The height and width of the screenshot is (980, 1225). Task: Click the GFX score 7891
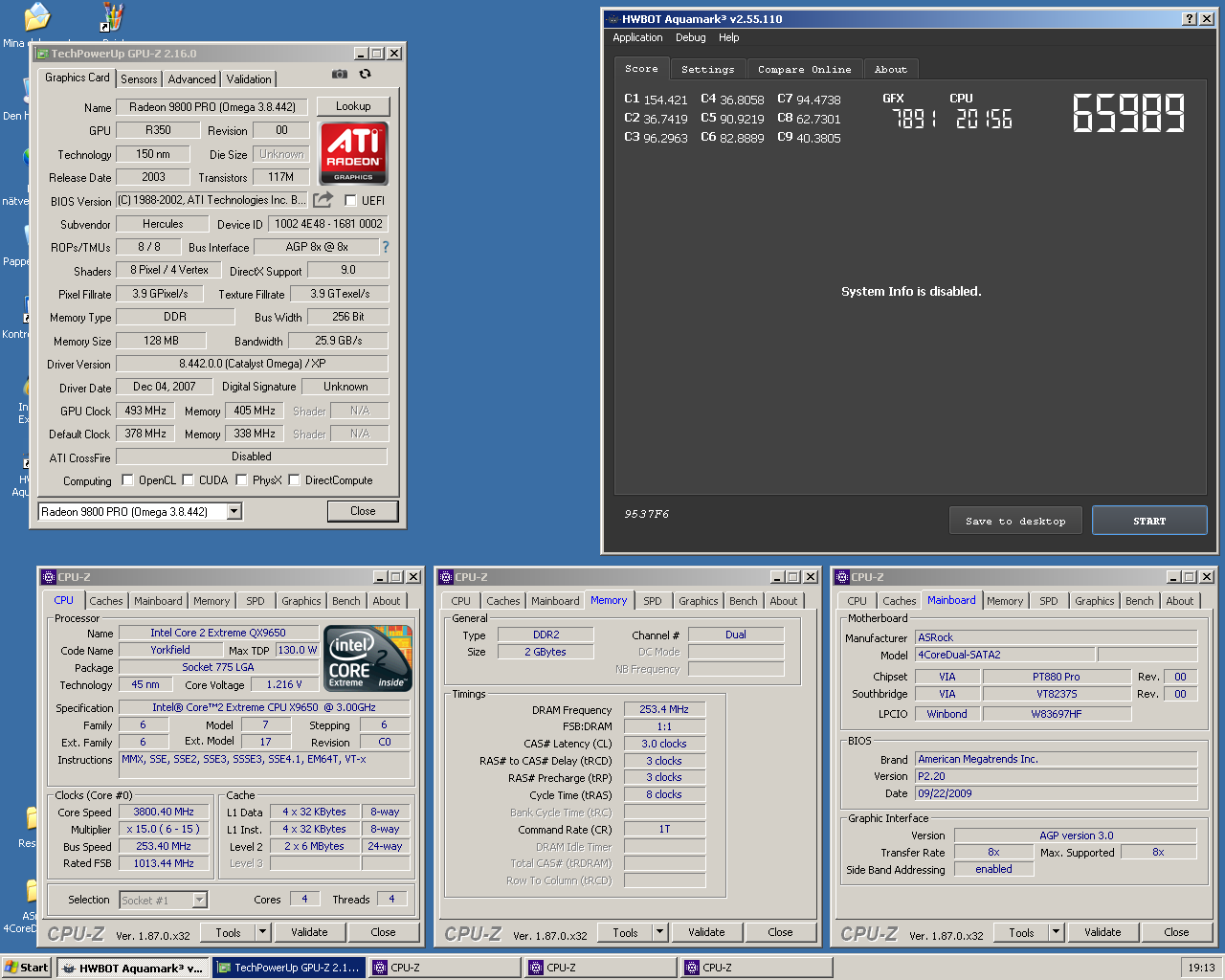pyautogui.click(x=914, y=119)
